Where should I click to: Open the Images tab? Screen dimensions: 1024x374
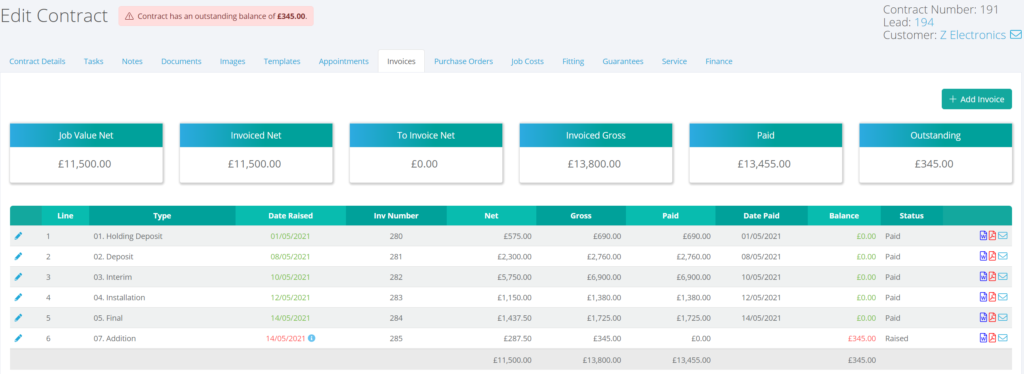point(232,61)
